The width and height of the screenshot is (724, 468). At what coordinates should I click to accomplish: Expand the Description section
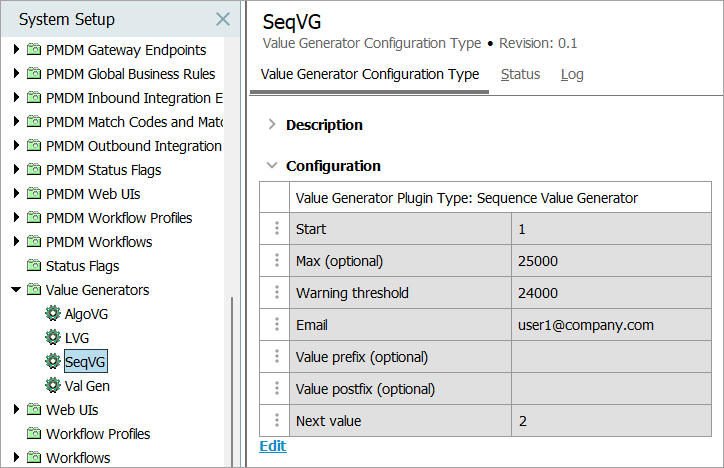click(x=271, y=125)
